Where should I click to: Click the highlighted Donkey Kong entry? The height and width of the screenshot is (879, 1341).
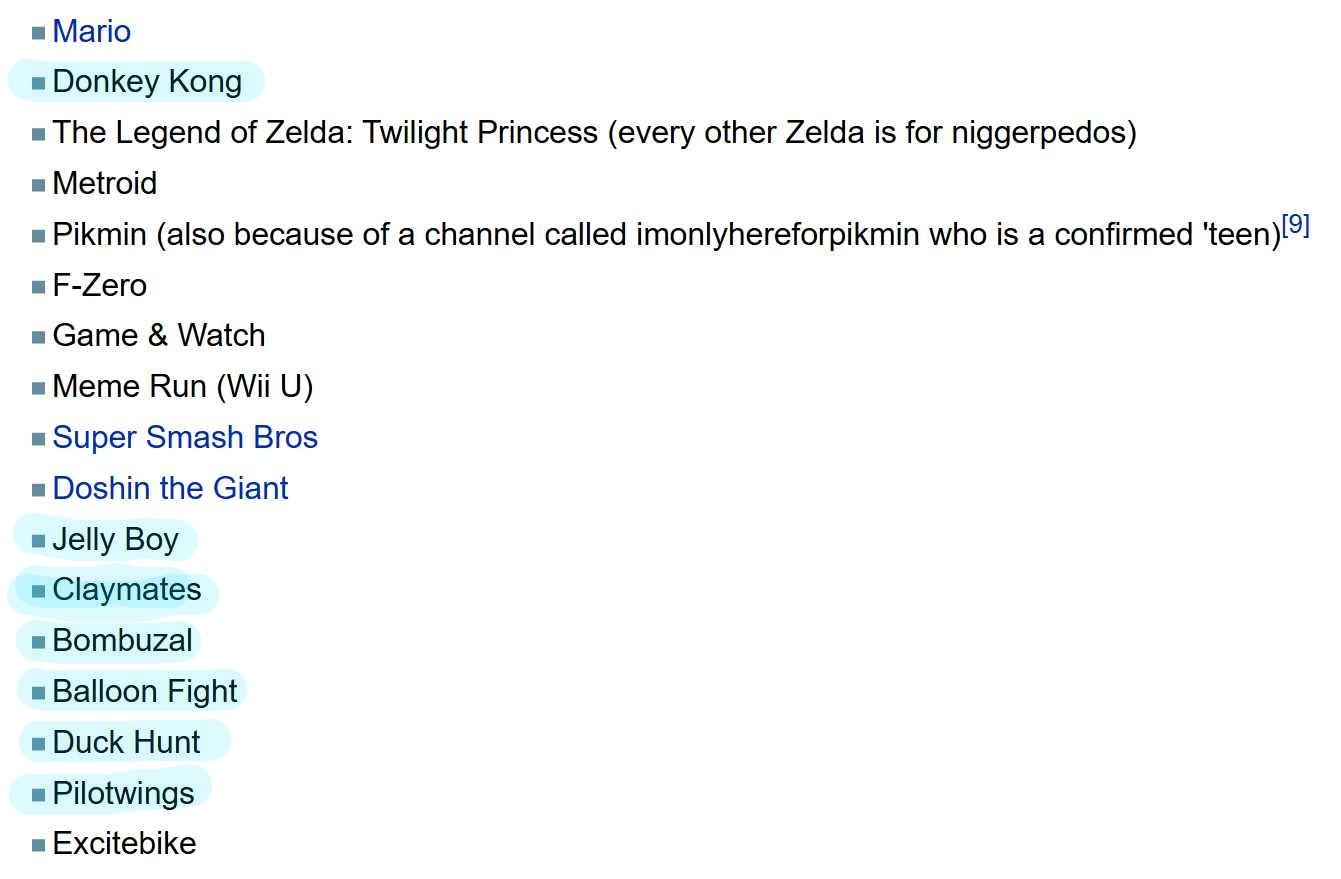tap(147, 82)
